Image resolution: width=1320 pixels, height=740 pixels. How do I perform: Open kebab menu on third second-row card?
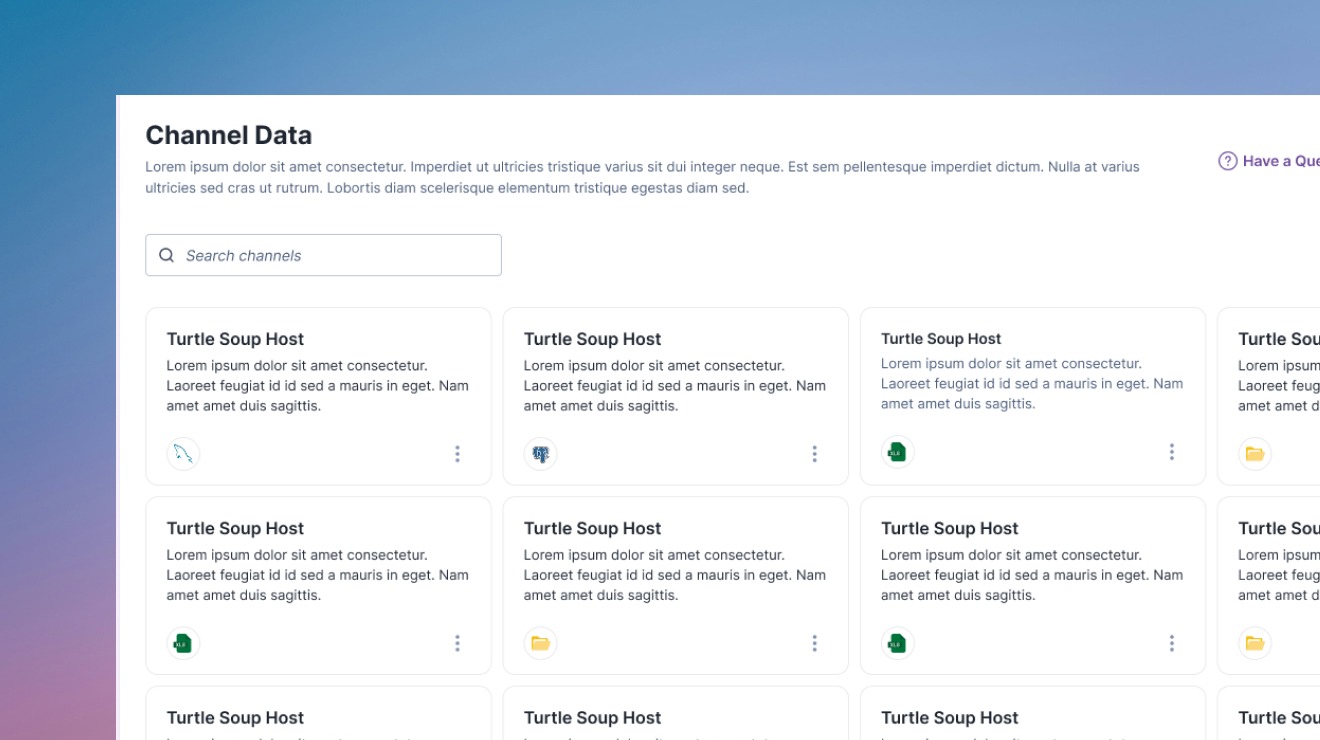pyautogui.click(x=1171, y=643)
